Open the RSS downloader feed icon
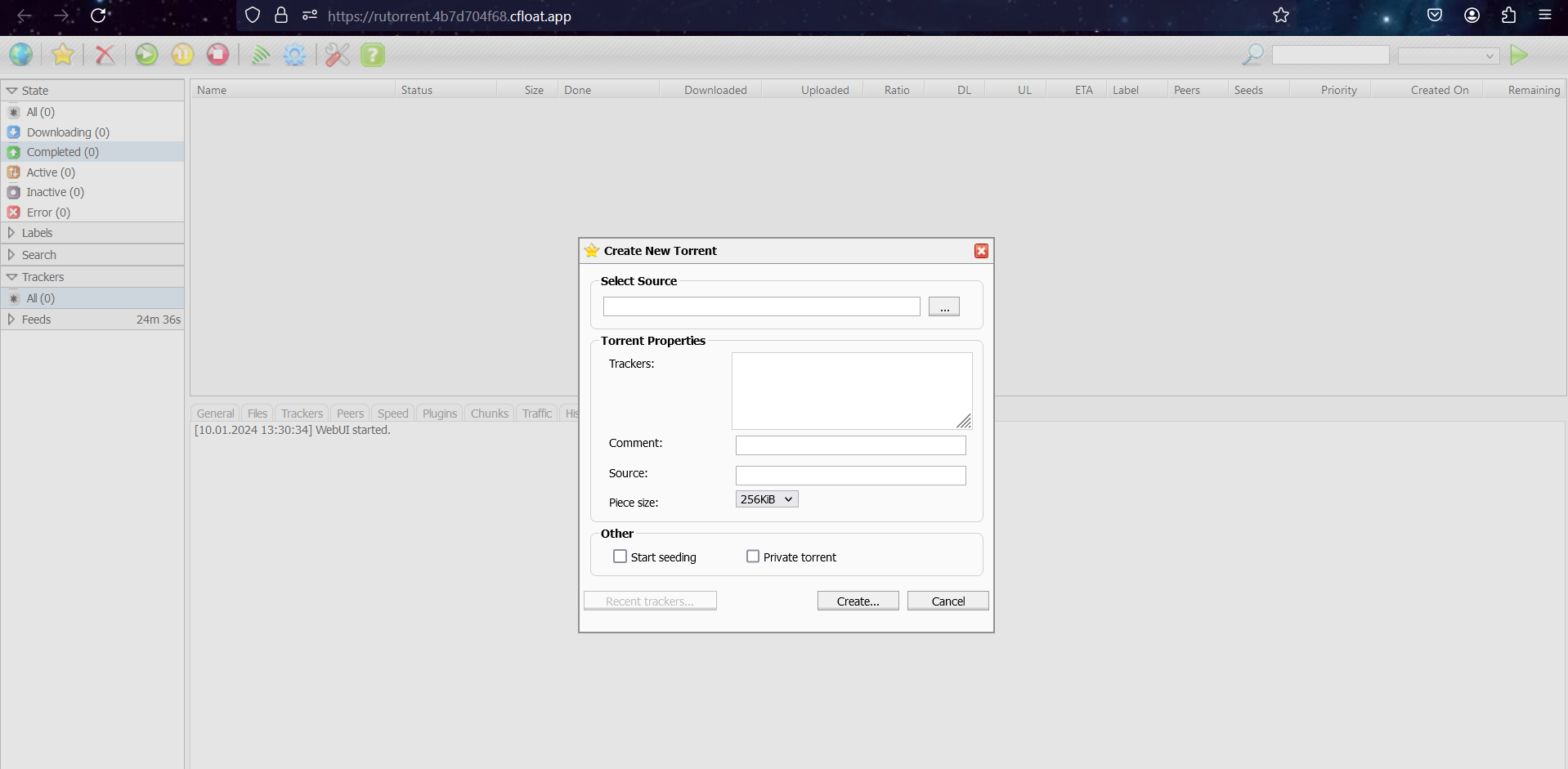The image size is (1568, 769). coord(261,55)
